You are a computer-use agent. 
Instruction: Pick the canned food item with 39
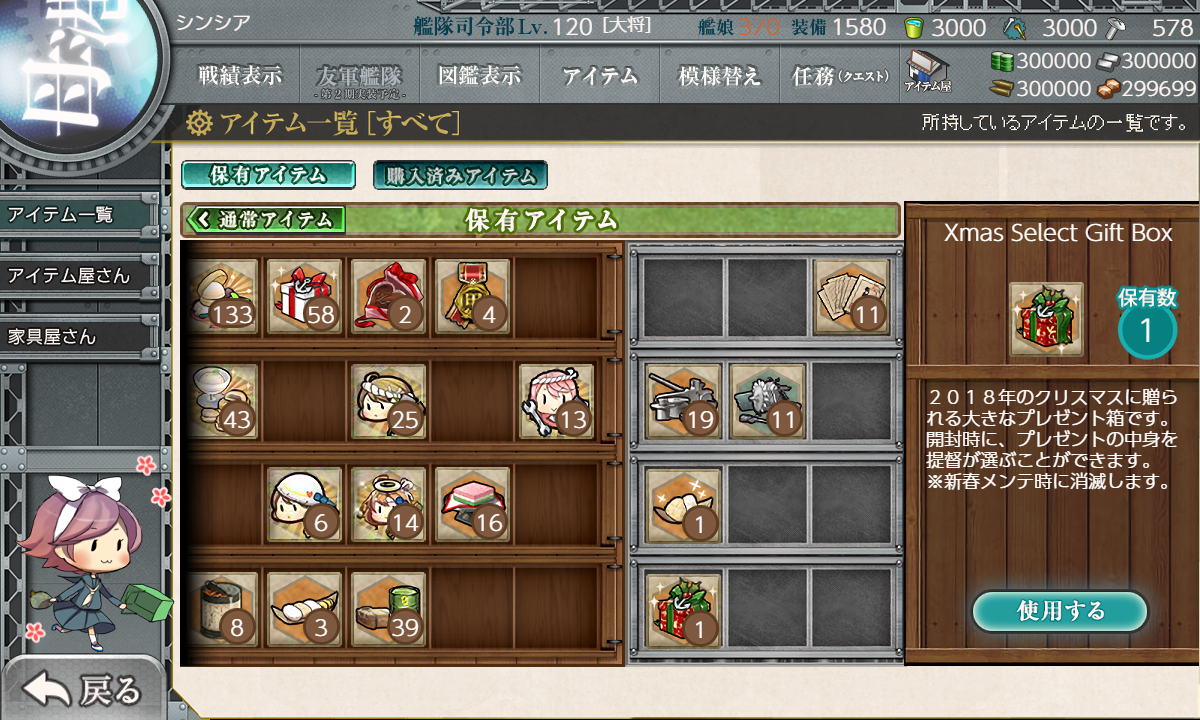click(388, 608)
